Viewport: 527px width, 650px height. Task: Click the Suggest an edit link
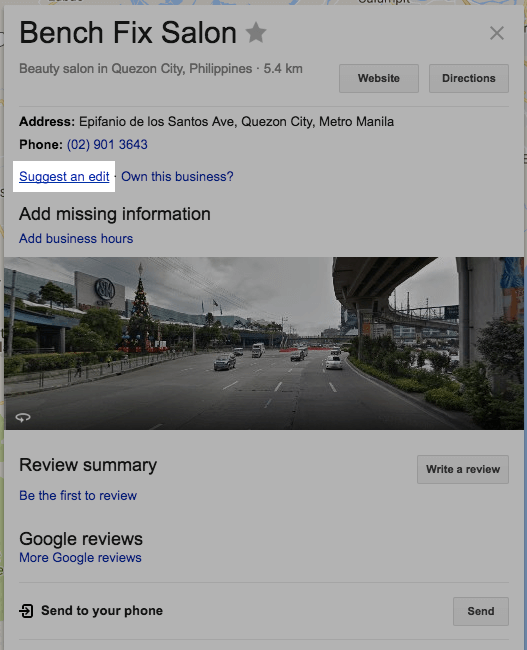(x=64, y=177)
